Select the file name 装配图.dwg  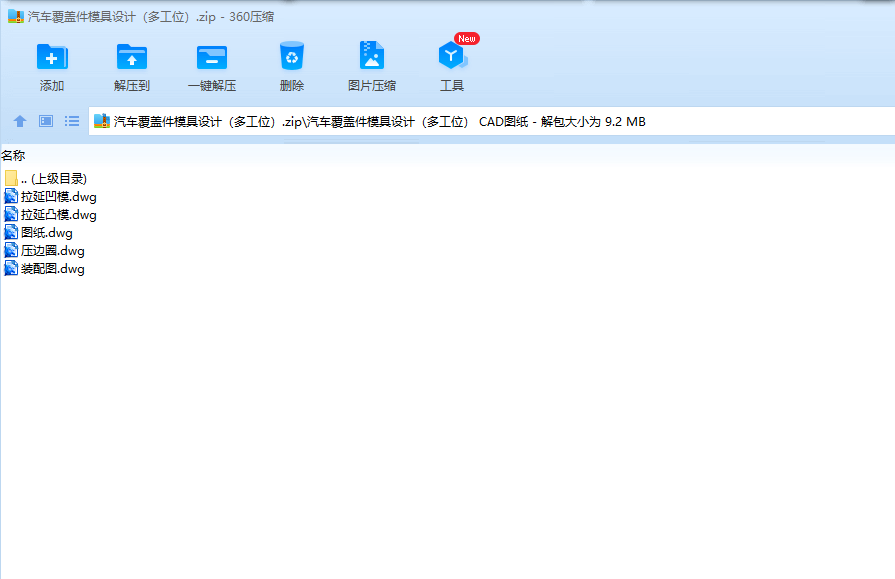click(x=53, y=269)
